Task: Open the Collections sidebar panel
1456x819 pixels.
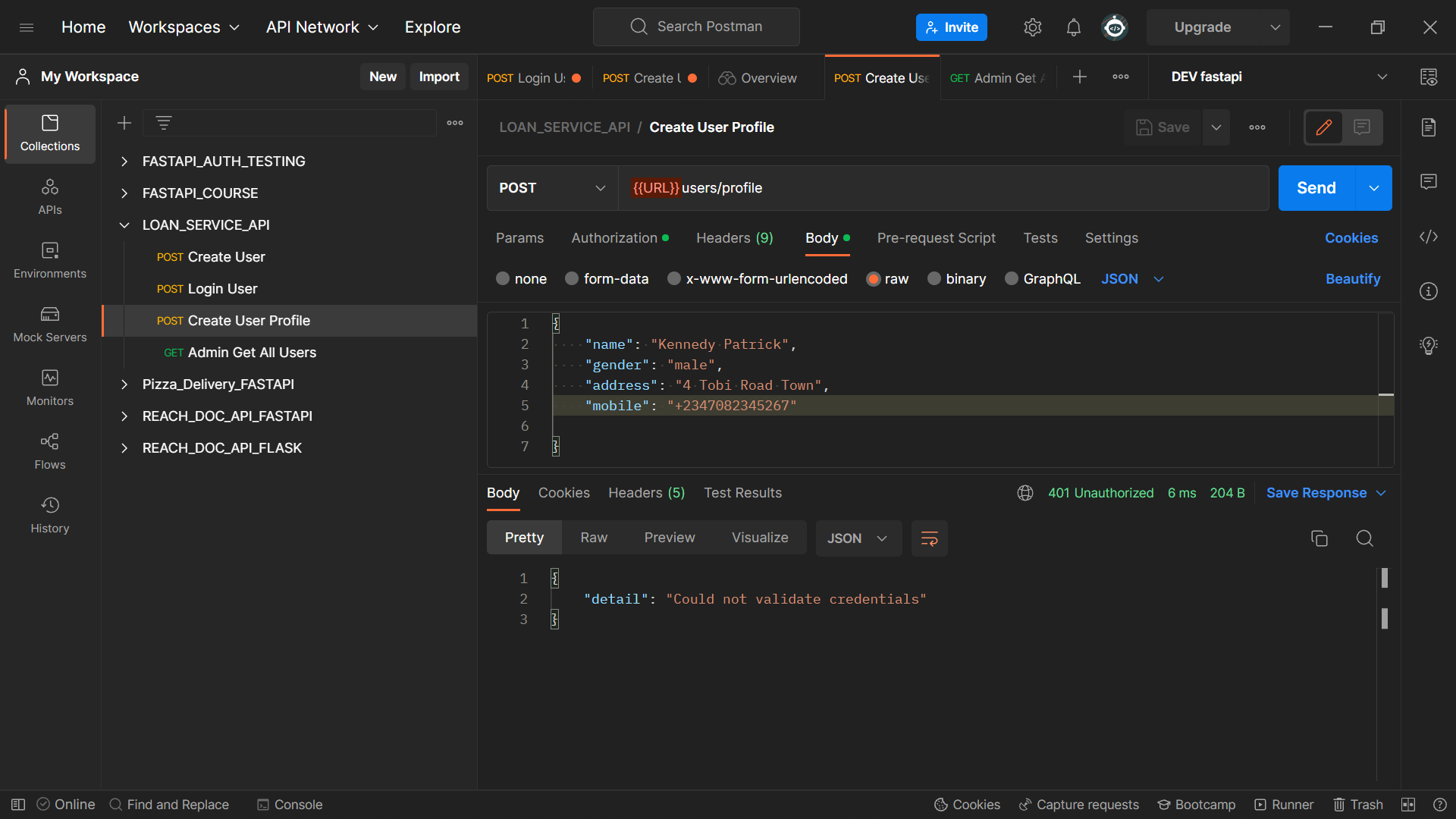Action: [x=49, y=133]
